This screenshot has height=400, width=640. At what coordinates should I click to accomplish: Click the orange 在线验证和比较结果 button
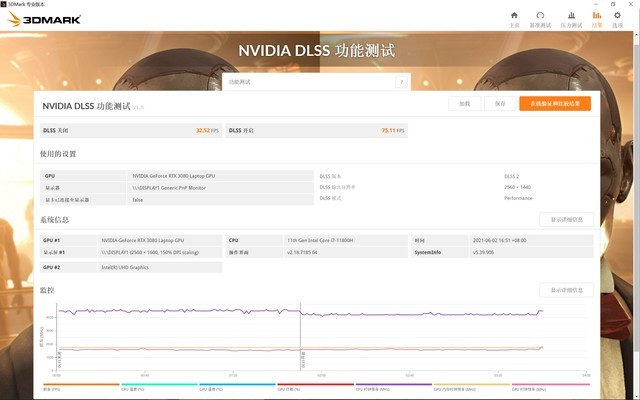tap(555, 104)
